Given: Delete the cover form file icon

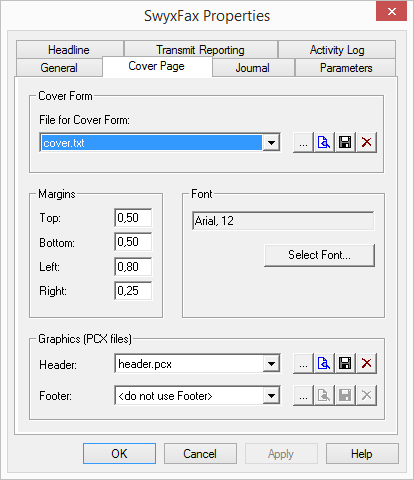Looking at the screenshot, I should pos(366,143).
